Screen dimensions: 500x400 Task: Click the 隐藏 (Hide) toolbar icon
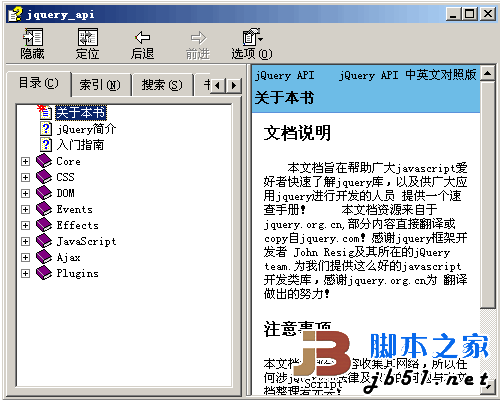click(33, 37)
